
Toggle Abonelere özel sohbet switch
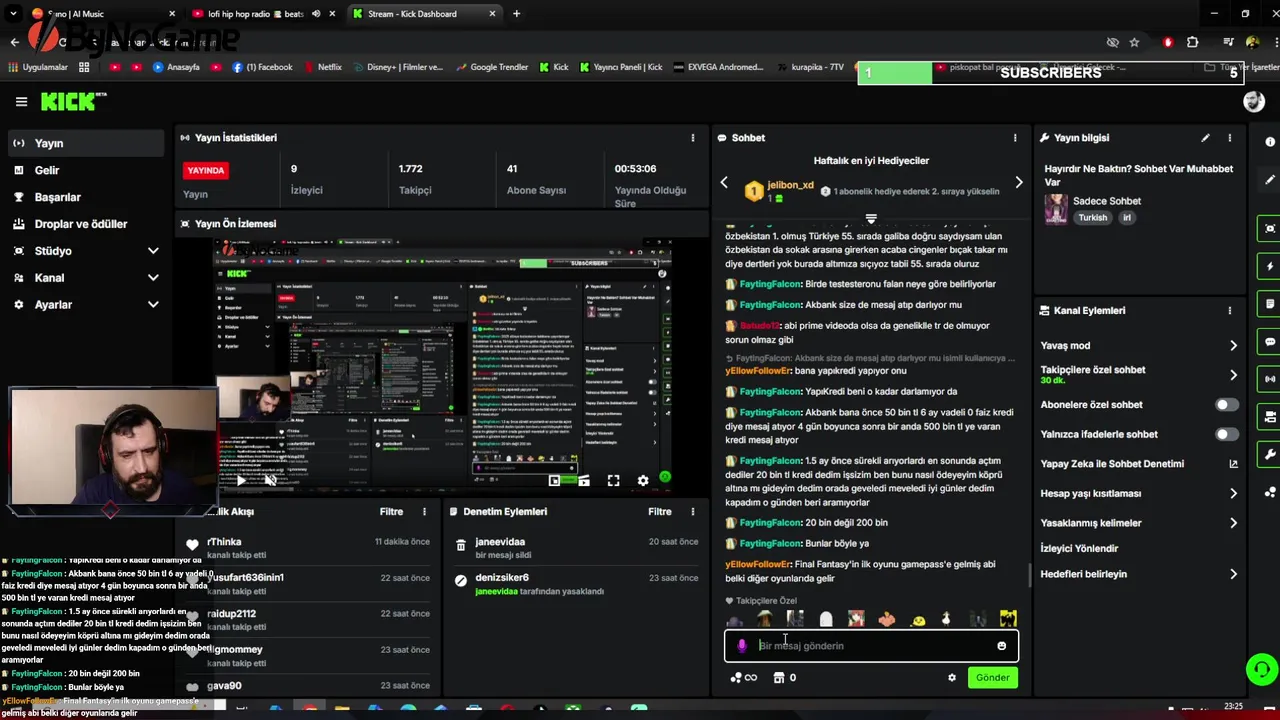1226,405
